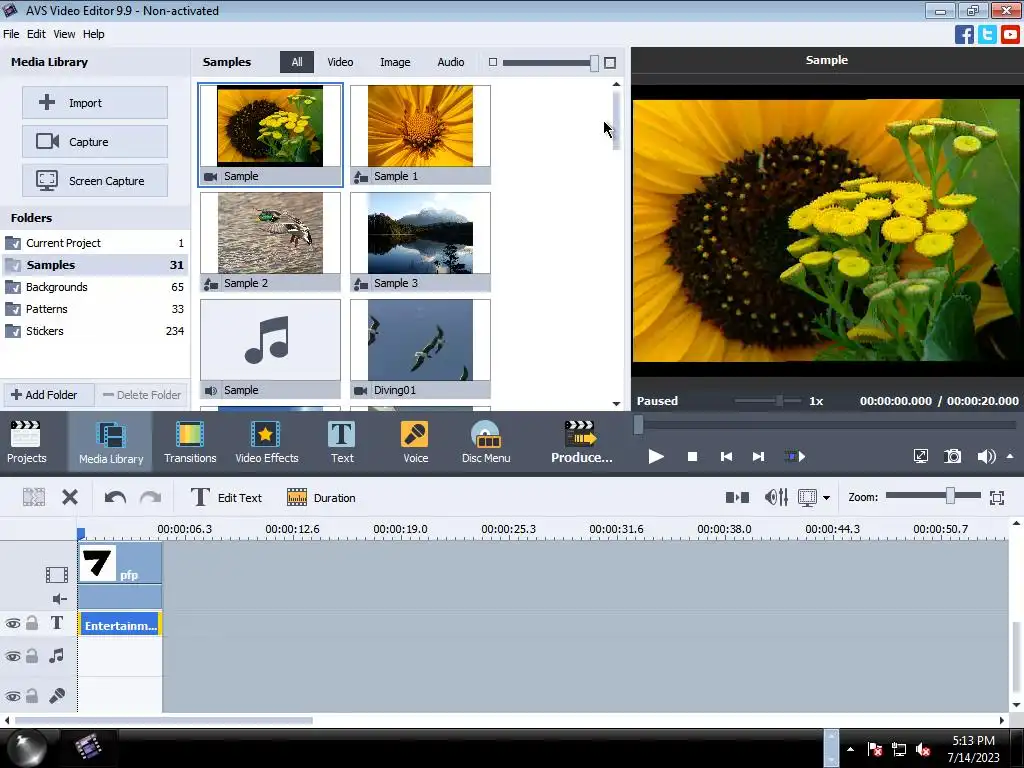The width and height of the screenshot is (1024, 768).
Task: Open the audio mixer icon
Action: point(776,498)
